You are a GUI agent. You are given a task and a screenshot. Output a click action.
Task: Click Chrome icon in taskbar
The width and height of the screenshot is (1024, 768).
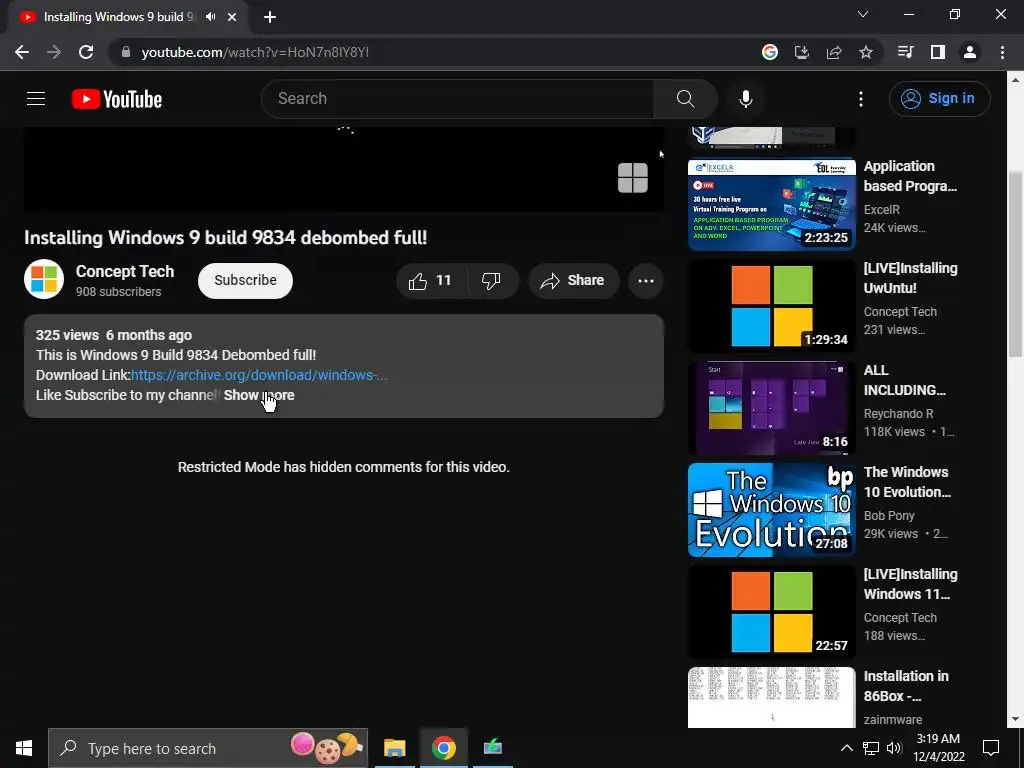[443, 748]
